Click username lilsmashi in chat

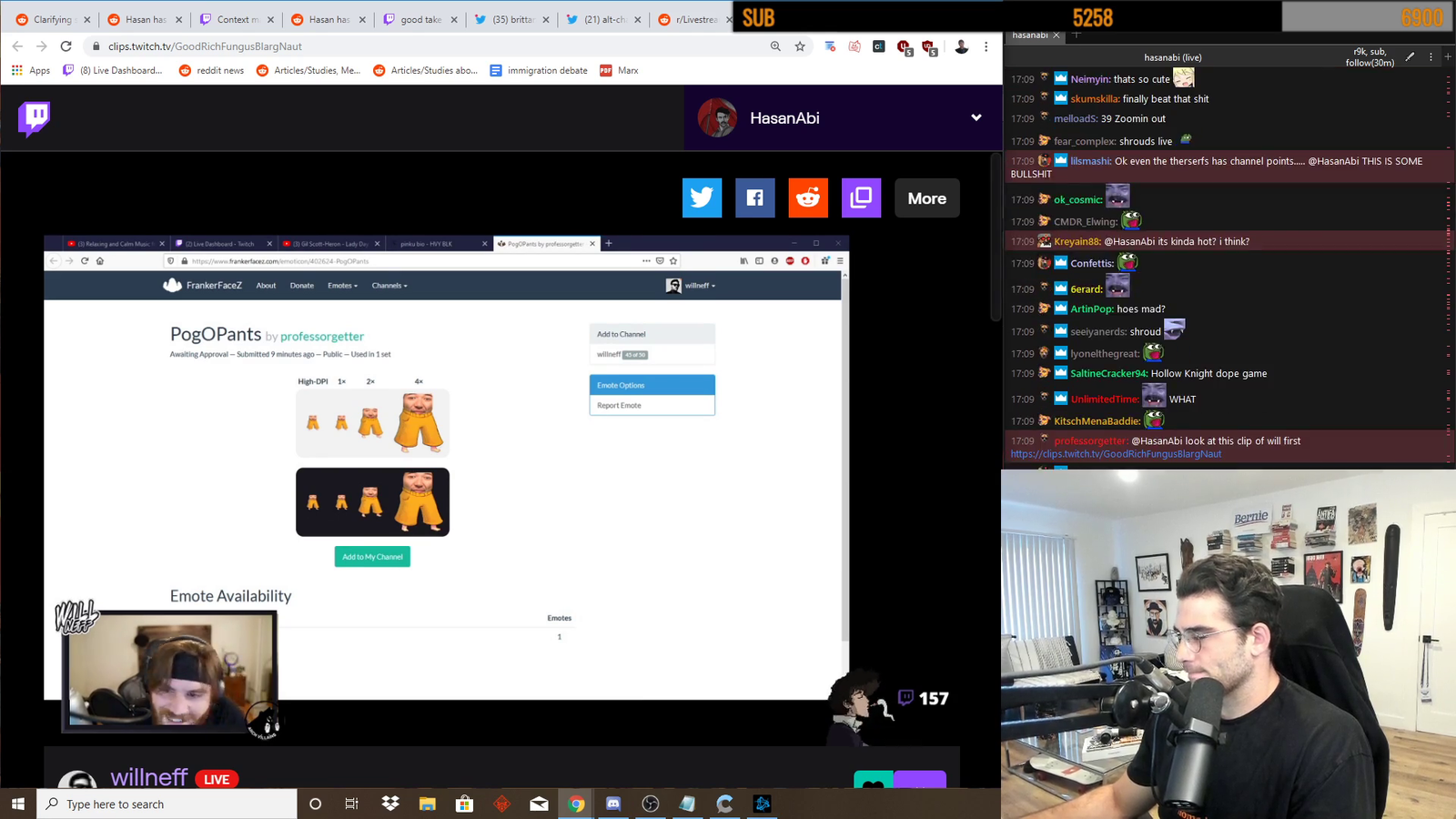click(1090, 161)
